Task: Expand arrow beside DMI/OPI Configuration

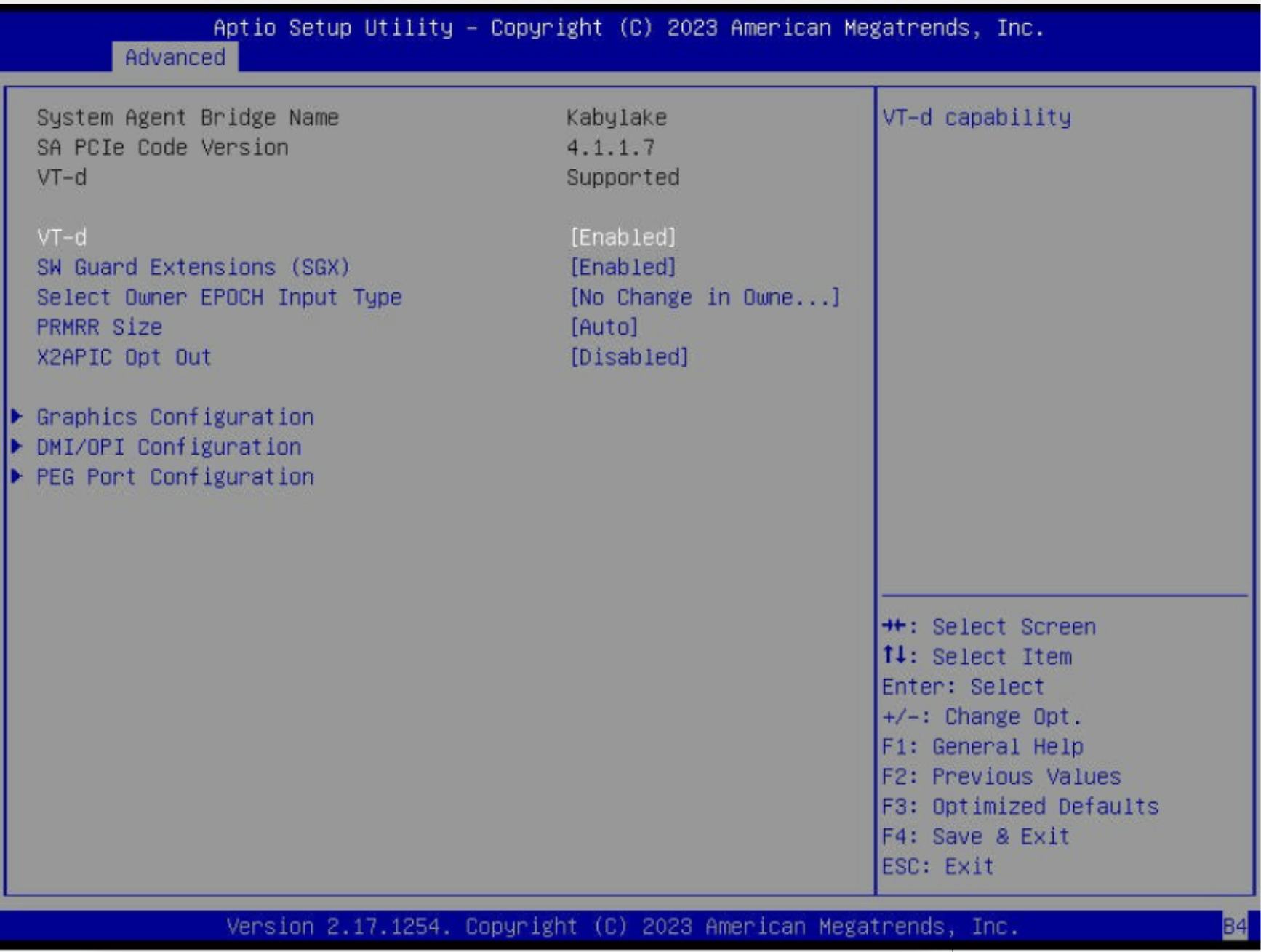Action: (x=17, y=447)
